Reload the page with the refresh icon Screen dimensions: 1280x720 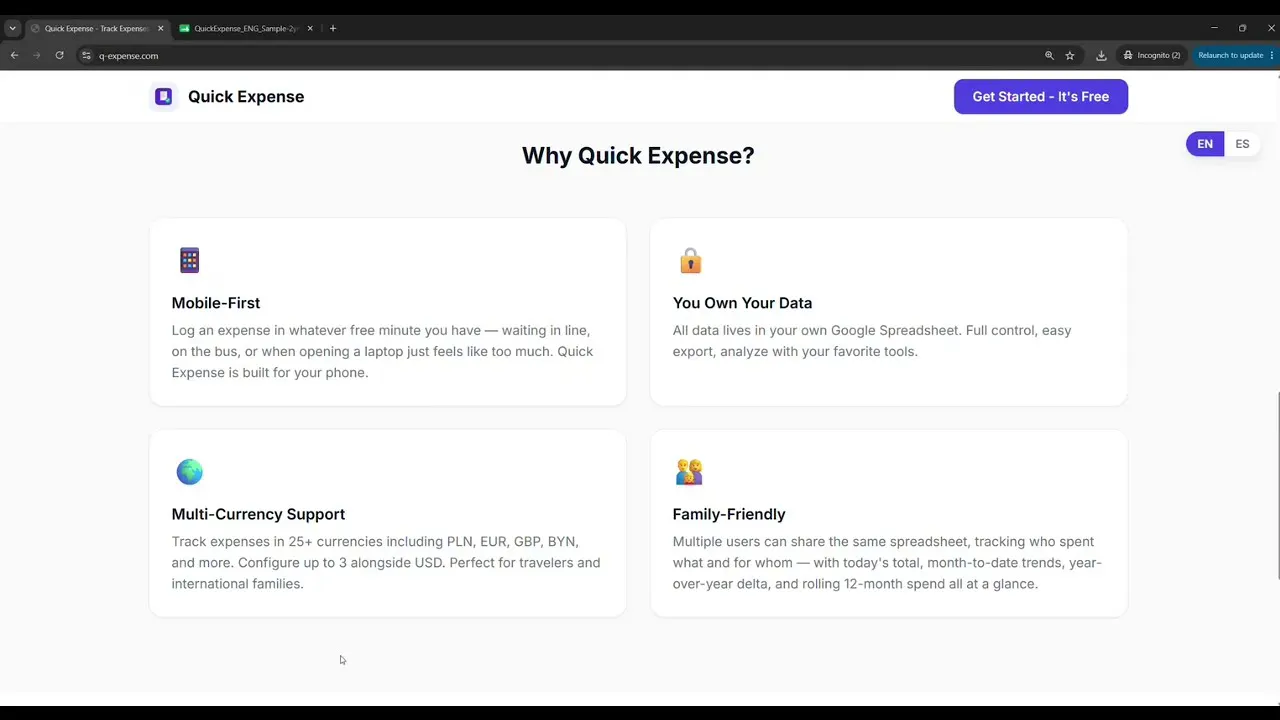point(60,56)
